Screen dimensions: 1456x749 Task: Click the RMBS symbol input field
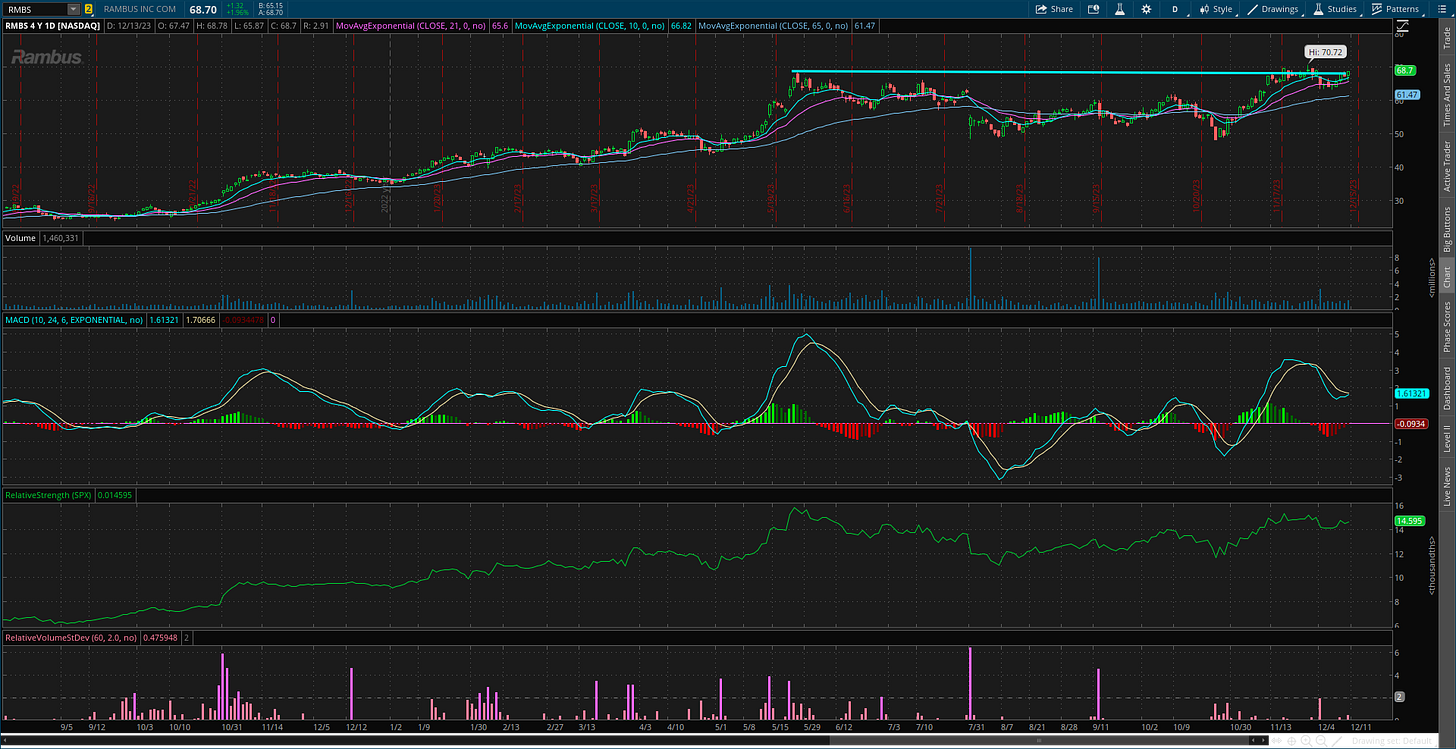tap(34, 9)
